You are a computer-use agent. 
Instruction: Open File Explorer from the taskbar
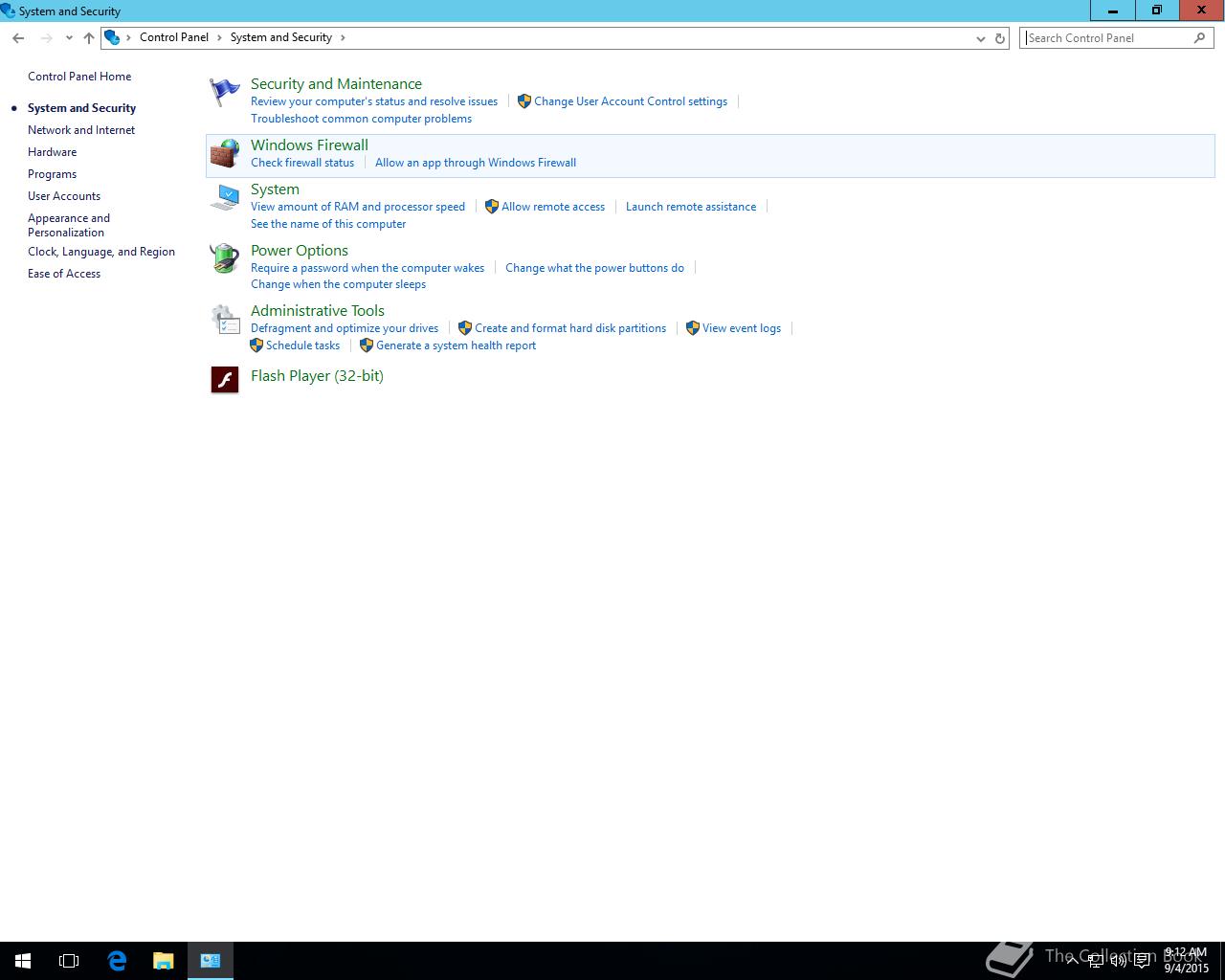point(164,961)
